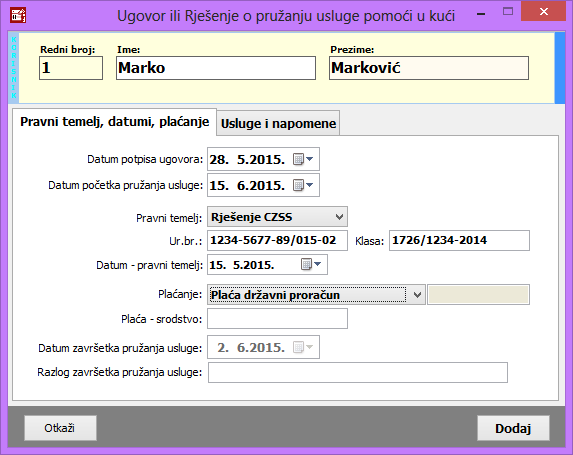Image resolution: width=573 pixels, height=455 pixels.
Task: Select Plaća državni proračun combo box
Action: (x=316, y=295)
